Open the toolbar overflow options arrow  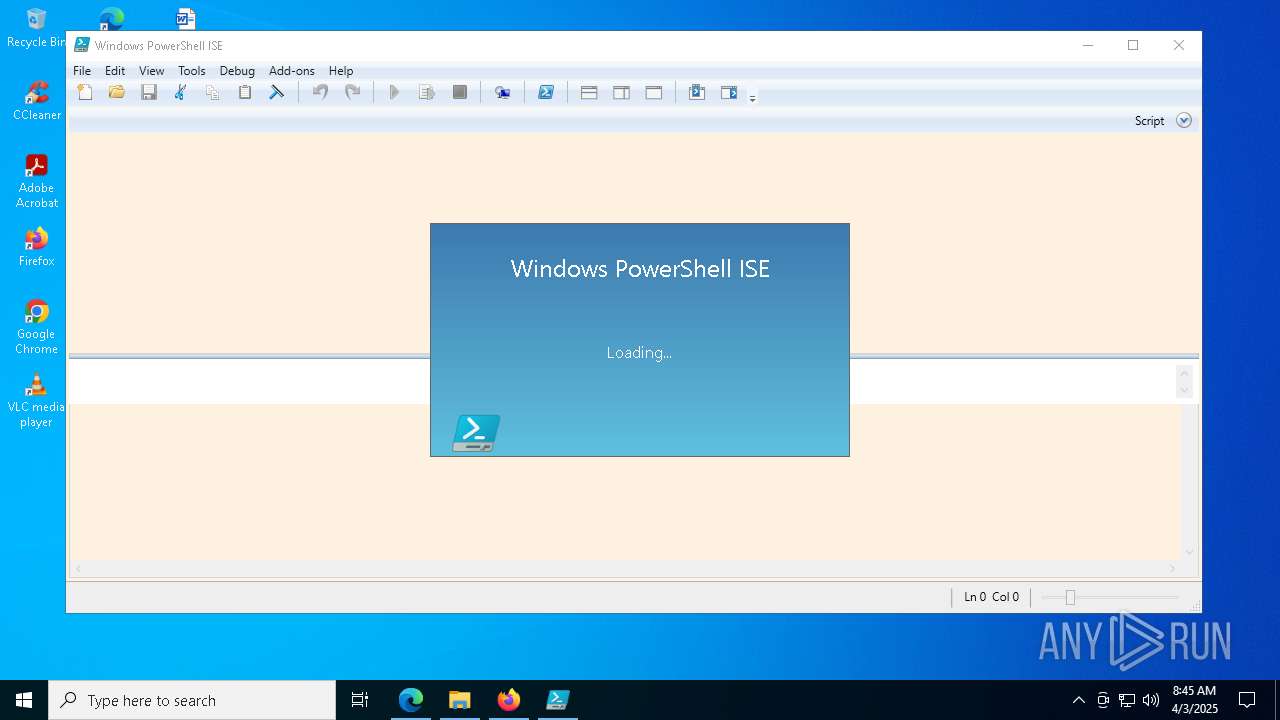pos(752,97)
